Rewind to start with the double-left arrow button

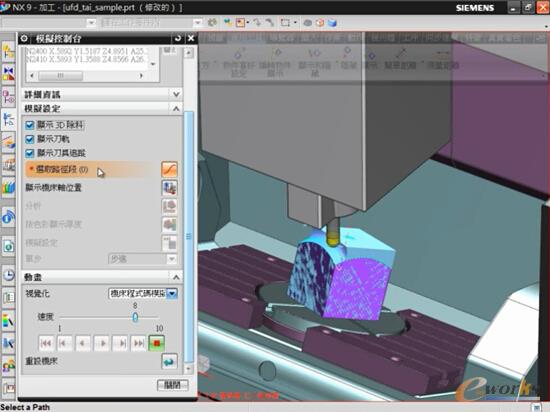pos(46,343)
